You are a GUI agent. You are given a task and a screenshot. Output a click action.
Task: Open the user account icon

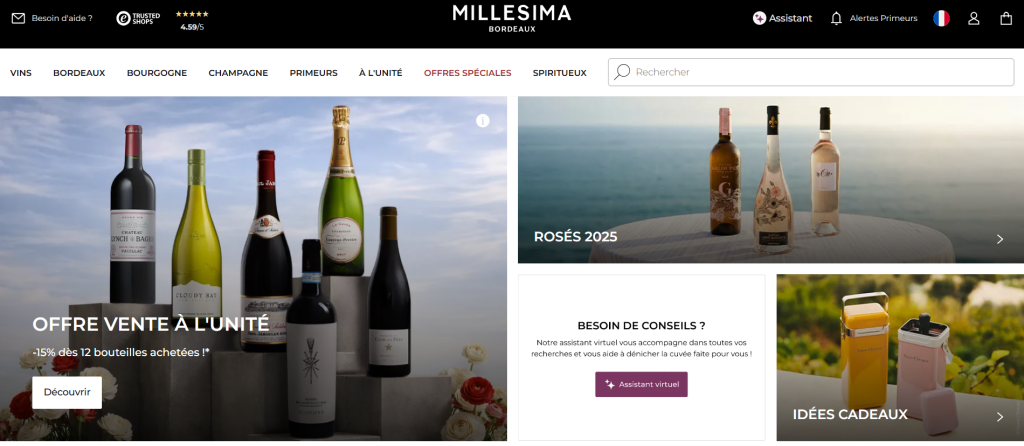[974, 18]
